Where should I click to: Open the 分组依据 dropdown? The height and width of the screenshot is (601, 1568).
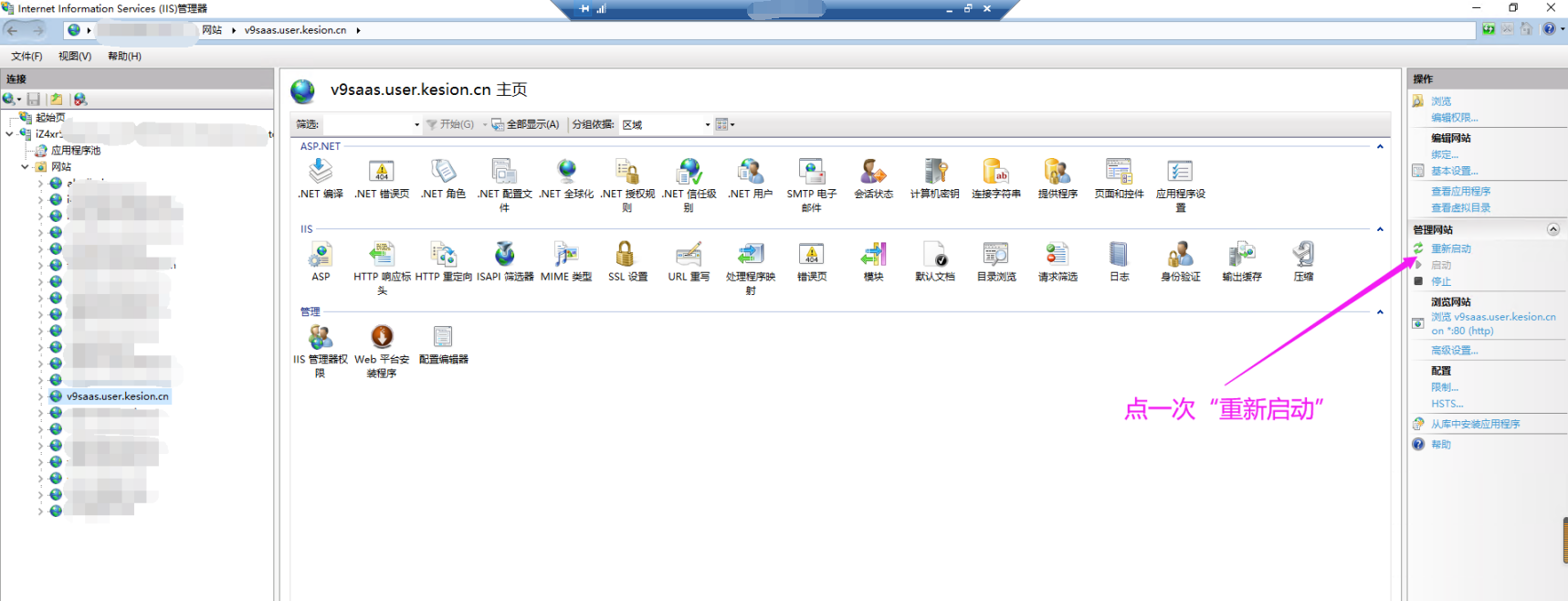(666, 124)
